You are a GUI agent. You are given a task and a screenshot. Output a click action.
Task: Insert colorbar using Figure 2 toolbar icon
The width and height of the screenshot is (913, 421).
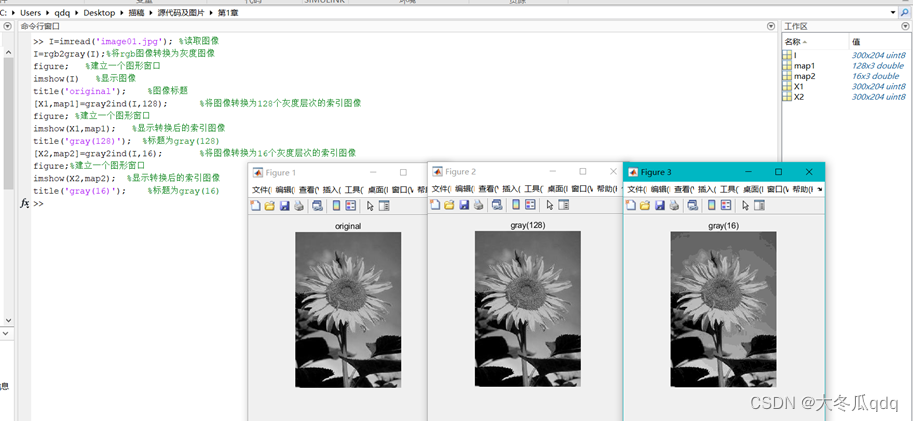point(516,204)
